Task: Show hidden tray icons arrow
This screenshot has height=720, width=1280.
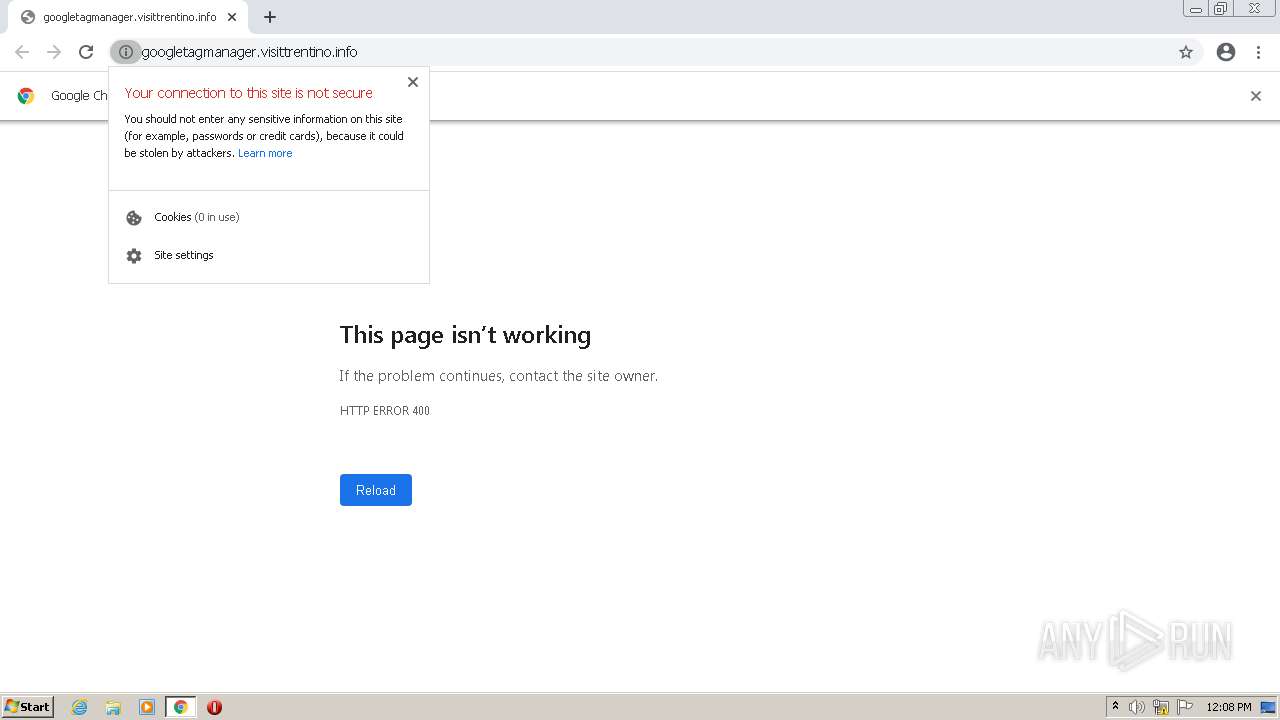Action: (x=1116, y=707)
